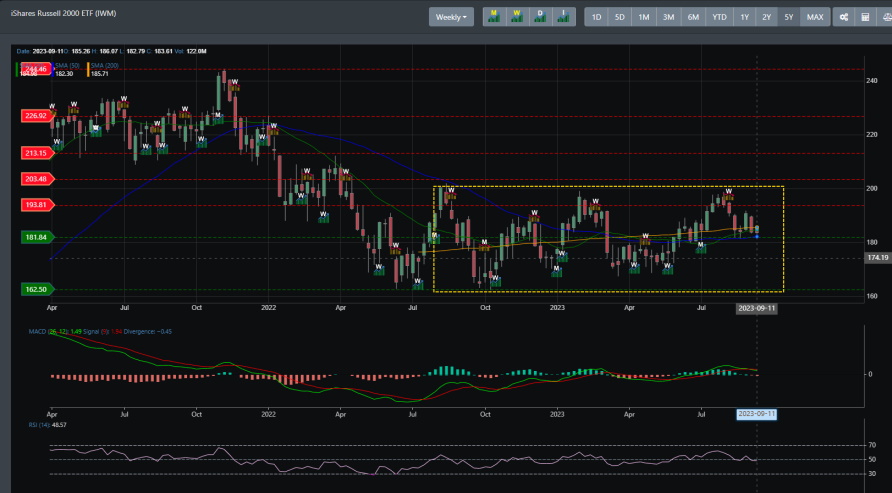The width and height of the screenshot is (892, 493).
Task: Click the SMA (50) legend entry
Action: click(67, 66)
